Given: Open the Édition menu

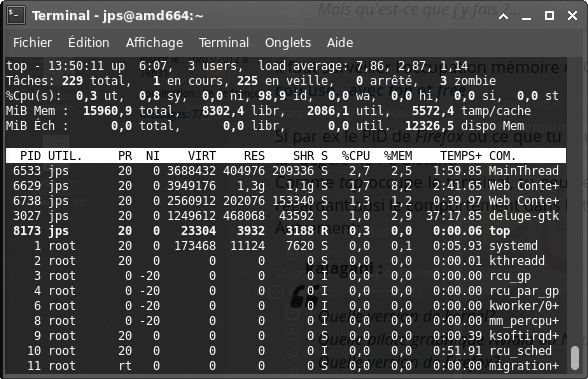Looking at the screenshot, I should coord(88,42).
